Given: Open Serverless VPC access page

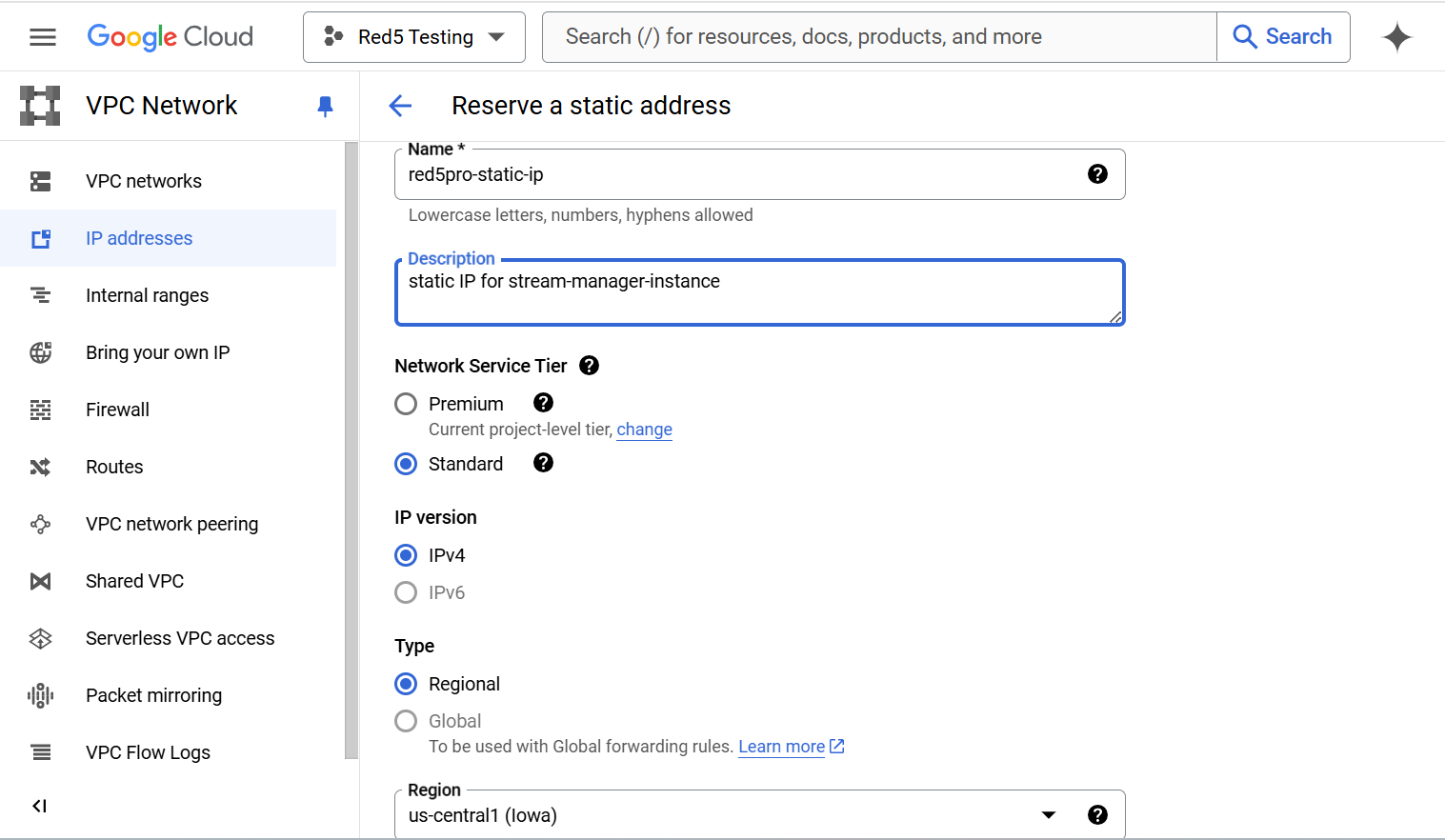Looking at the screenshot, I should [168, 638].
